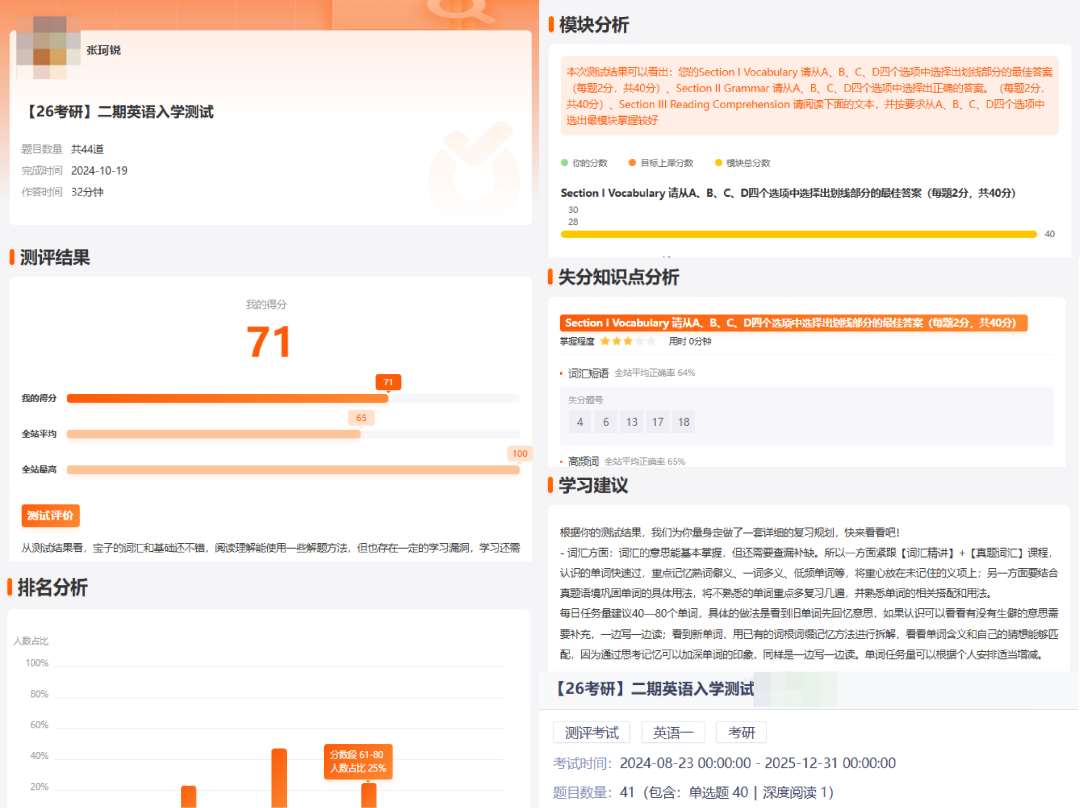The image size is (1080, 808).
Task: Select missed question number 4
Action: pos(580,422)
